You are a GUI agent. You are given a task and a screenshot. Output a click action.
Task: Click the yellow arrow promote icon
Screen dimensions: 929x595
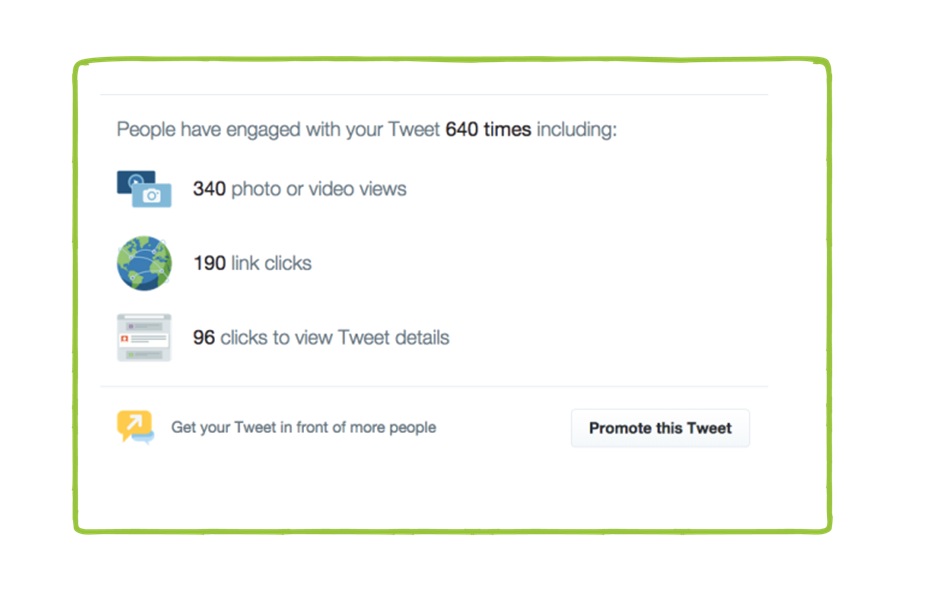(135, 427)
